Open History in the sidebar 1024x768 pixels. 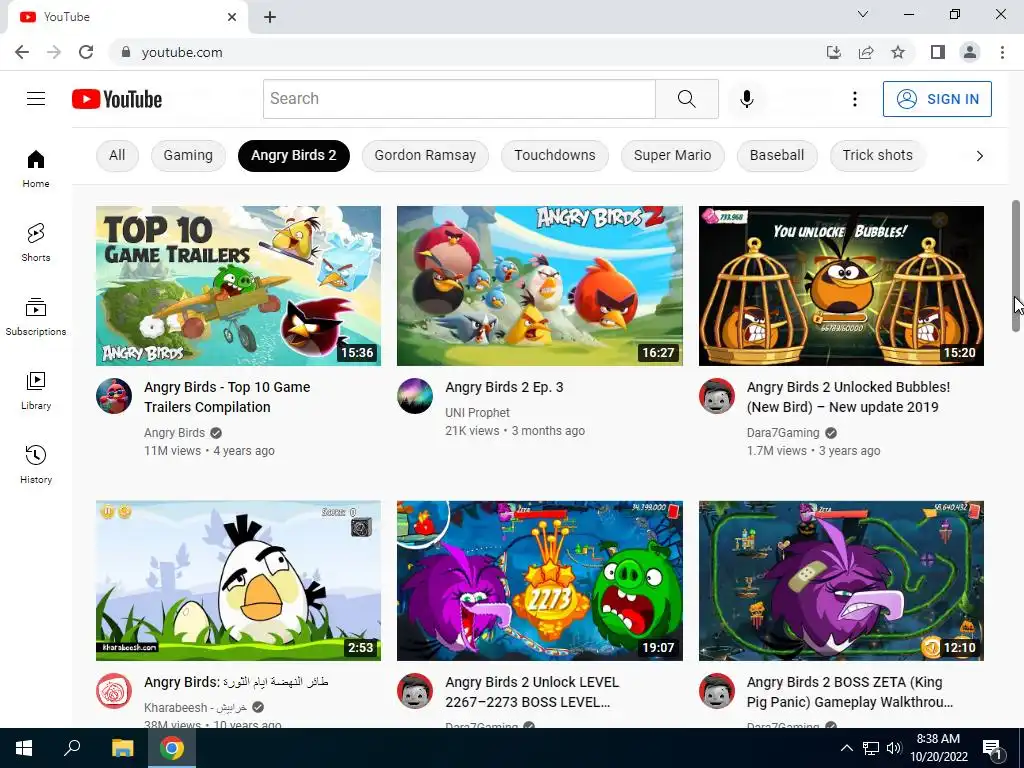36,464
